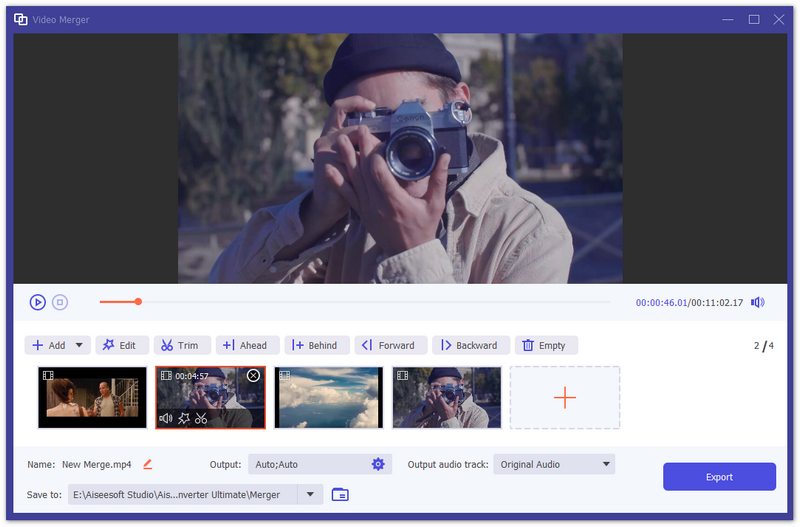800x527 pixels.
Task: Toggle audio on the selected clip thumbnail
Action: click(x=166, y=418)
